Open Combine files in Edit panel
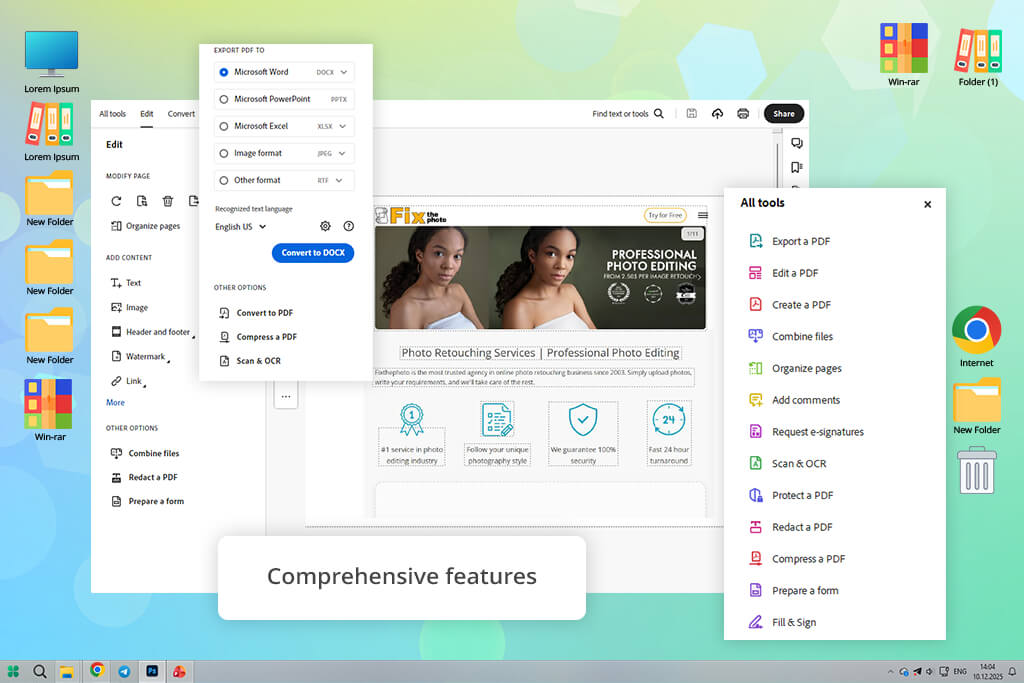The height and width of the screenshot is (683, 1024). [x=145, y=453]
